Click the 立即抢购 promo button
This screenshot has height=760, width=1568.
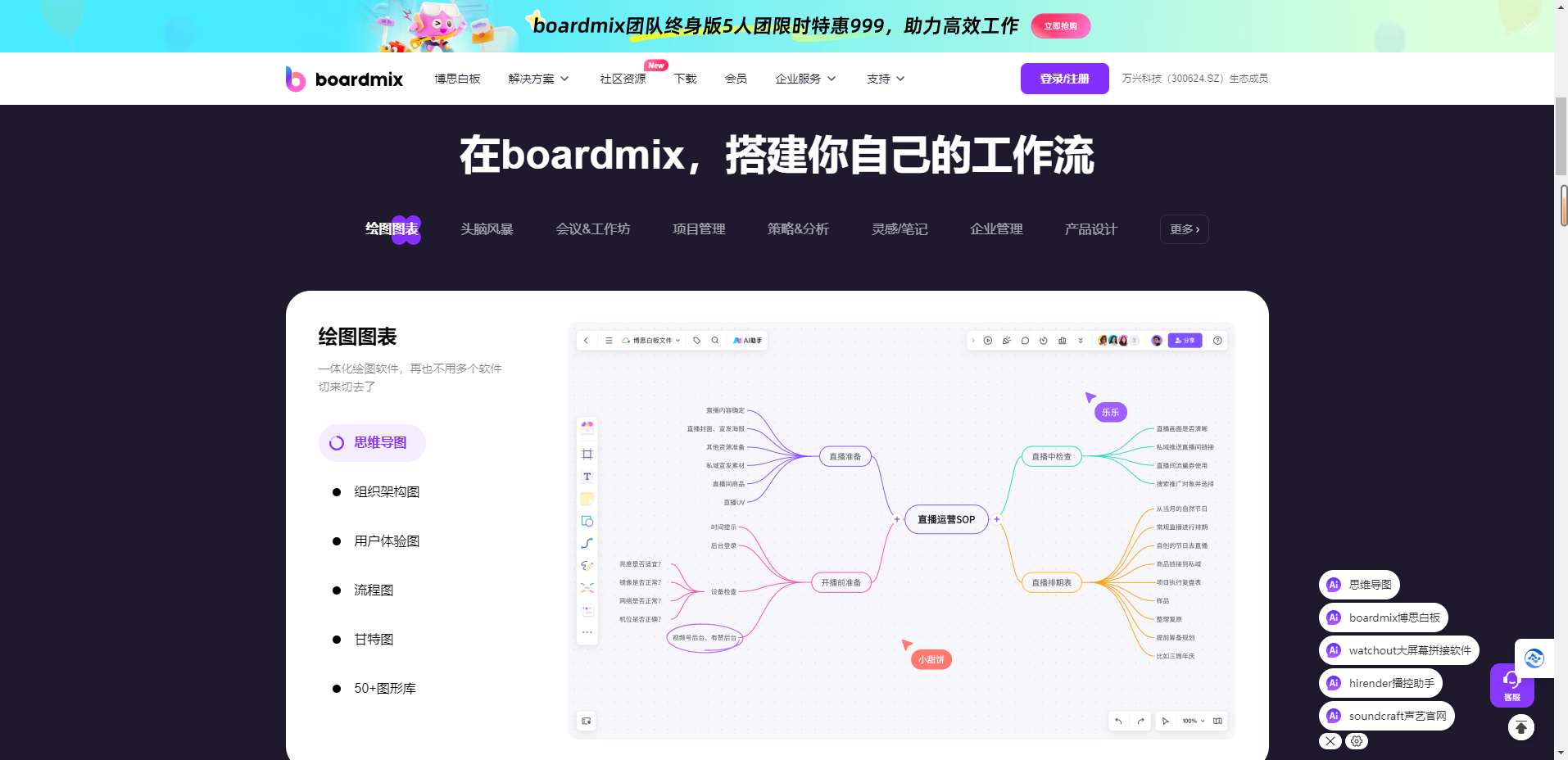click(1061, 25)
